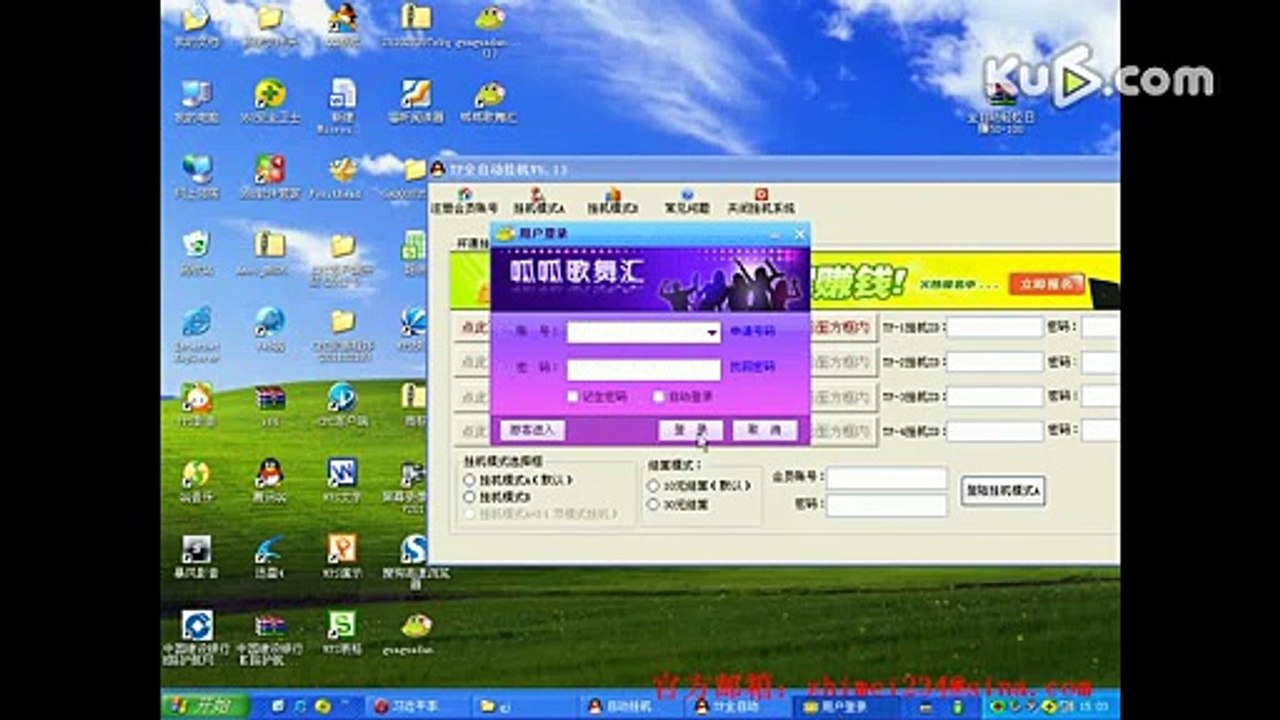Open My Documents desktop icon
This screenshot has width=1280, height=720.
[x=196, y=26]
